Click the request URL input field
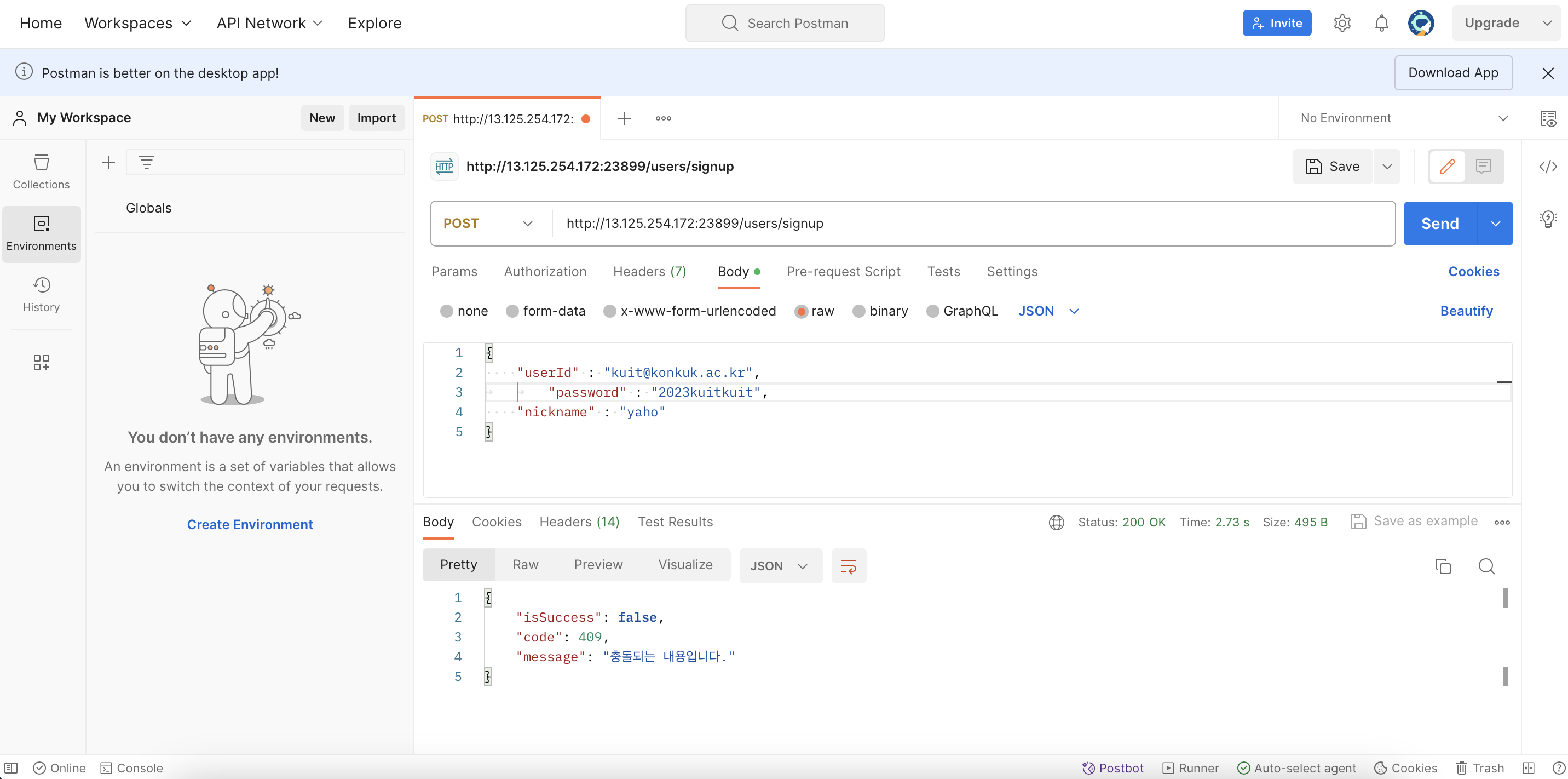The image size is (1568, 779). tap(974, 224)
